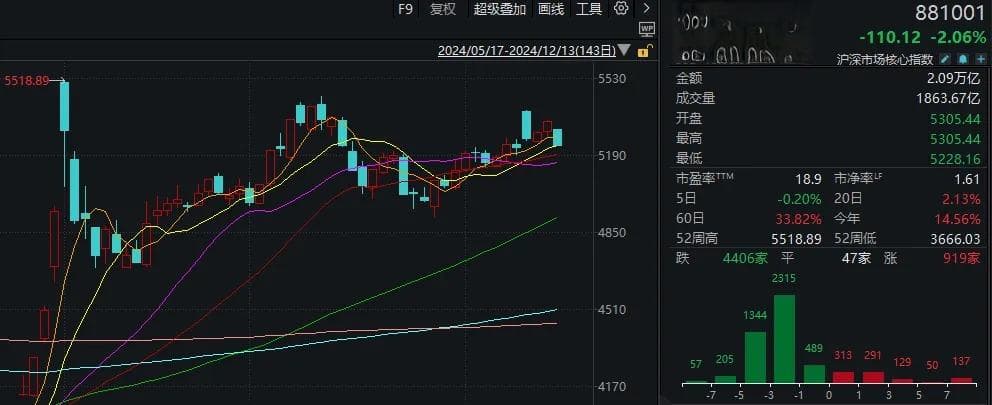
Task: Click the 平 count 47家
Action: click(x=855, y=258)
